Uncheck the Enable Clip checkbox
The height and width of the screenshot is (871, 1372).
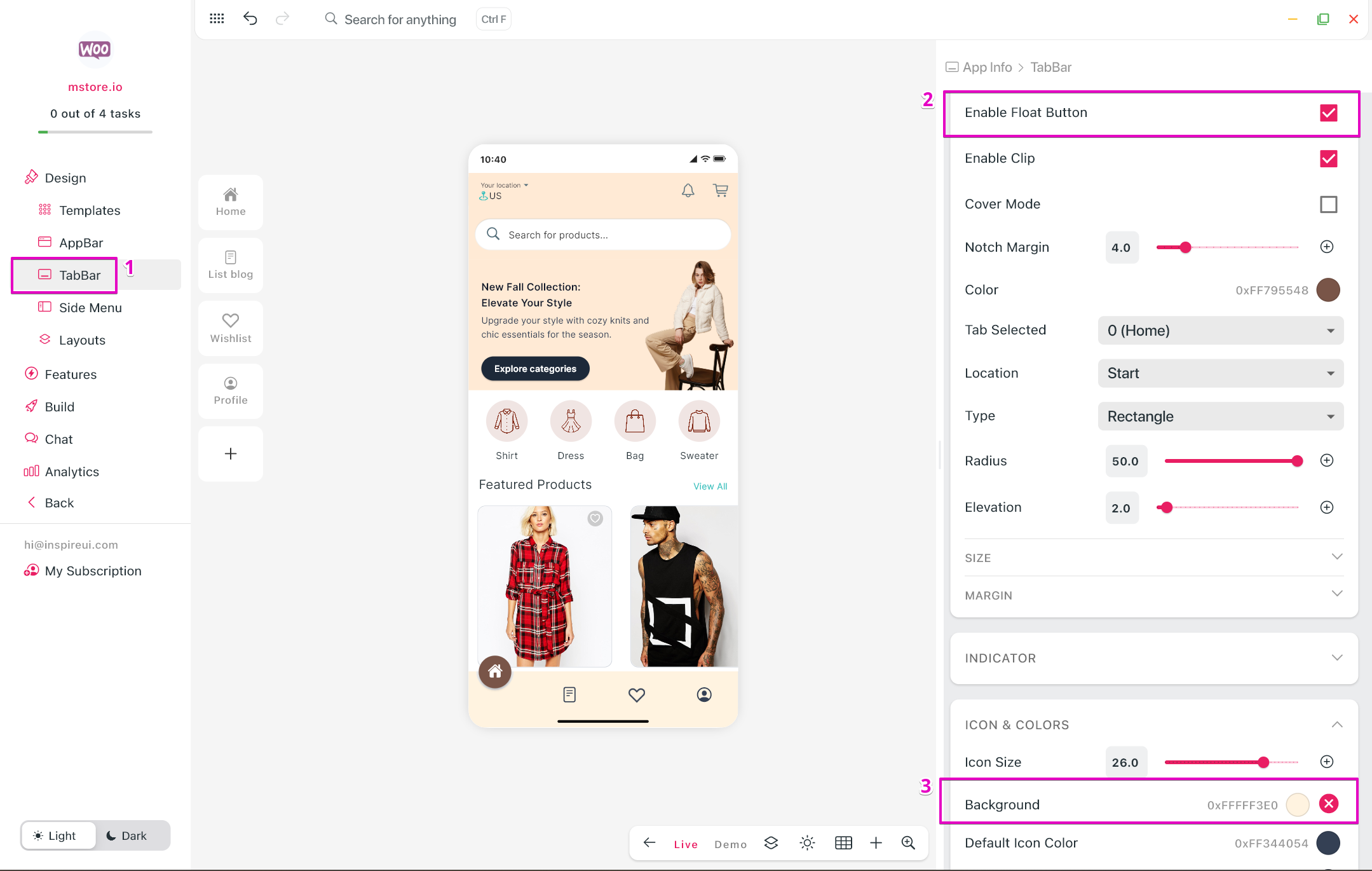point(1328,159)
